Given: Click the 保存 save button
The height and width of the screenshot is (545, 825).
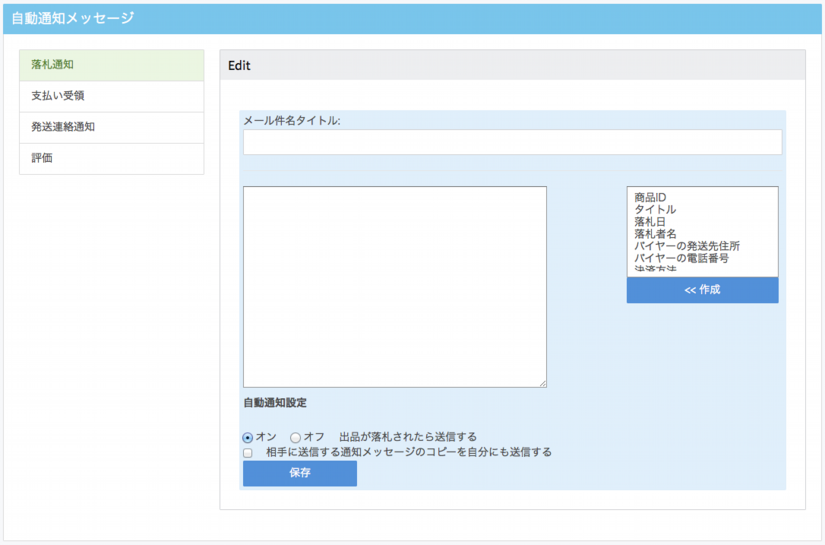Looking at the screenshot, I should (x=299, y=473).
